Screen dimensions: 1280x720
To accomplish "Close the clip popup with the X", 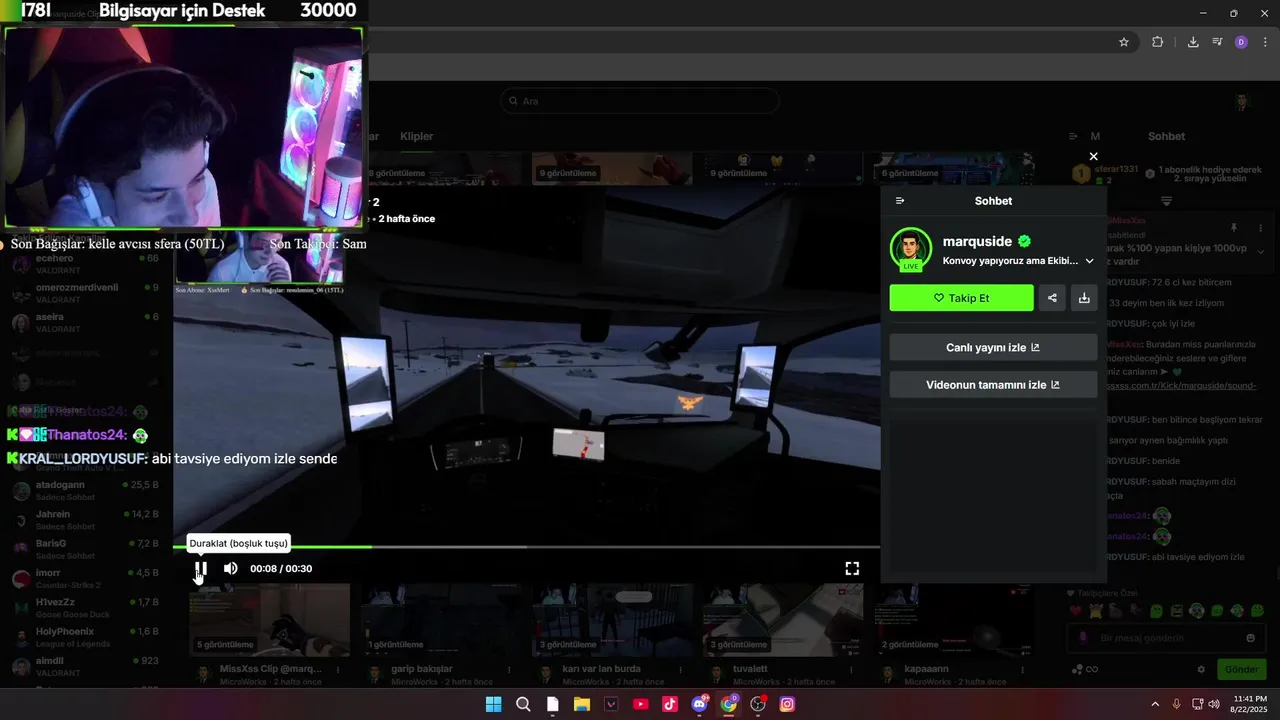I will click(1093, 156).
